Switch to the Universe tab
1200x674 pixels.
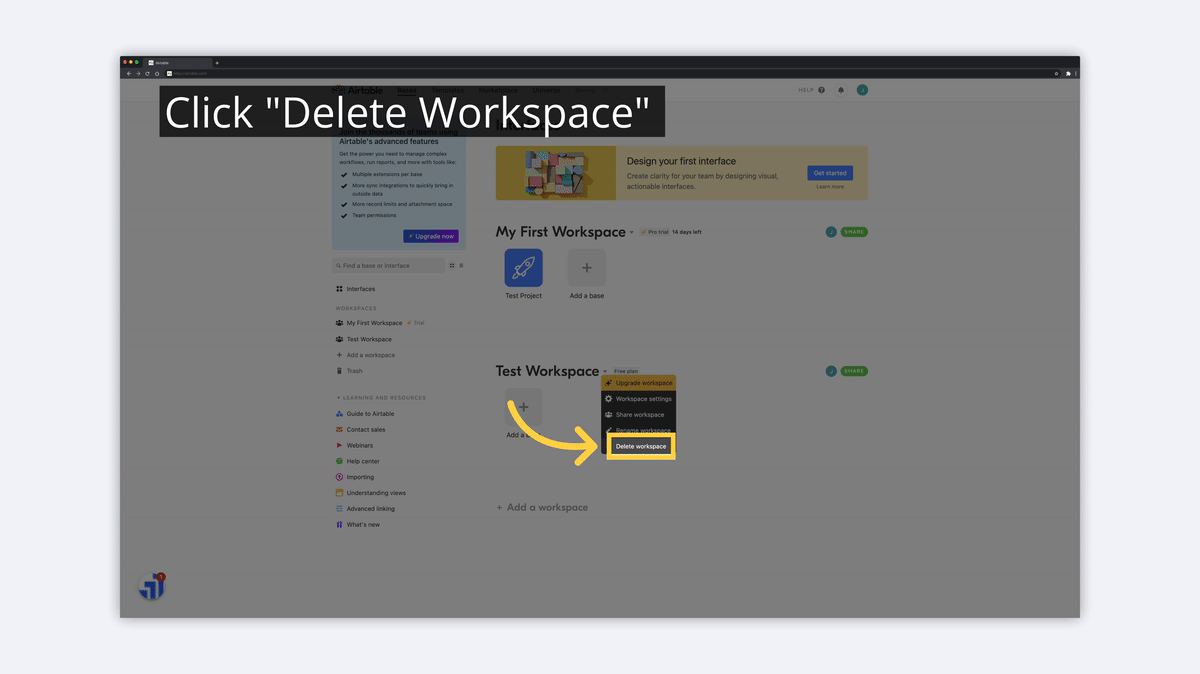(x=546, y=90)
